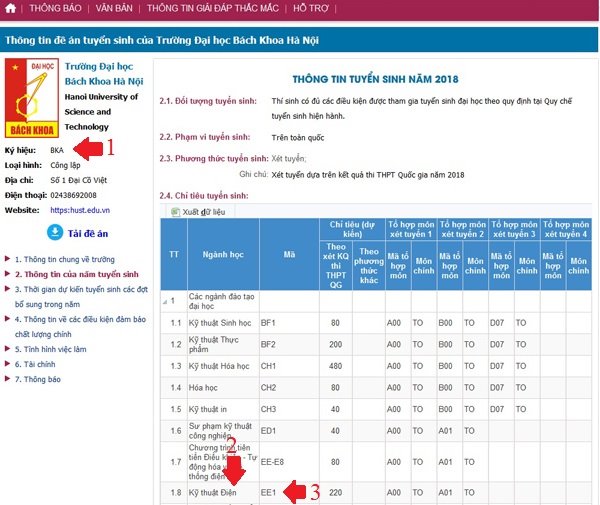600x505 pixels.
Task: Click the Excel icon next to Xuất dữ liệu
Action: tap(173, 212)
